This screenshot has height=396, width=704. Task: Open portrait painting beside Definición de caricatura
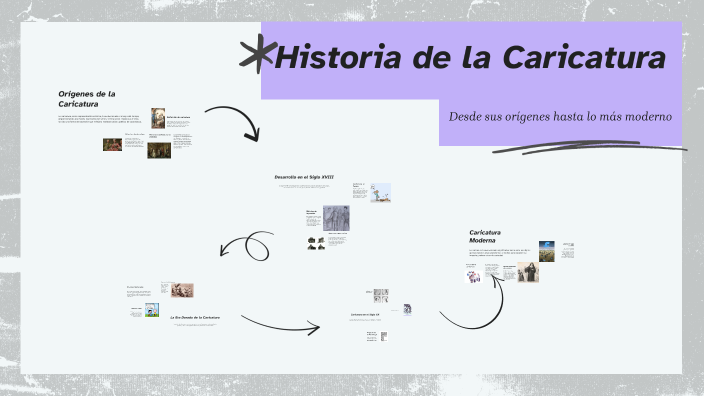coord(158,118)
